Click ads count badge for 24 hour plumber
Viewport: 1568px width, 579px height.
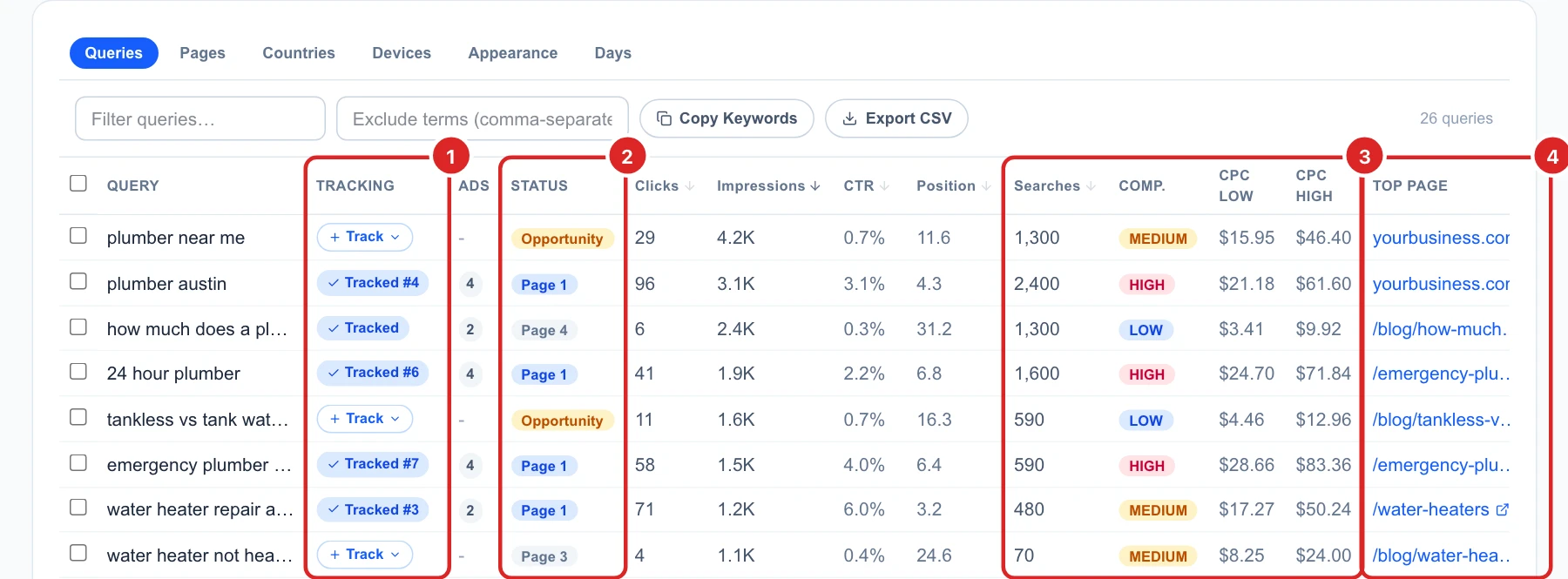click(470, 374)
